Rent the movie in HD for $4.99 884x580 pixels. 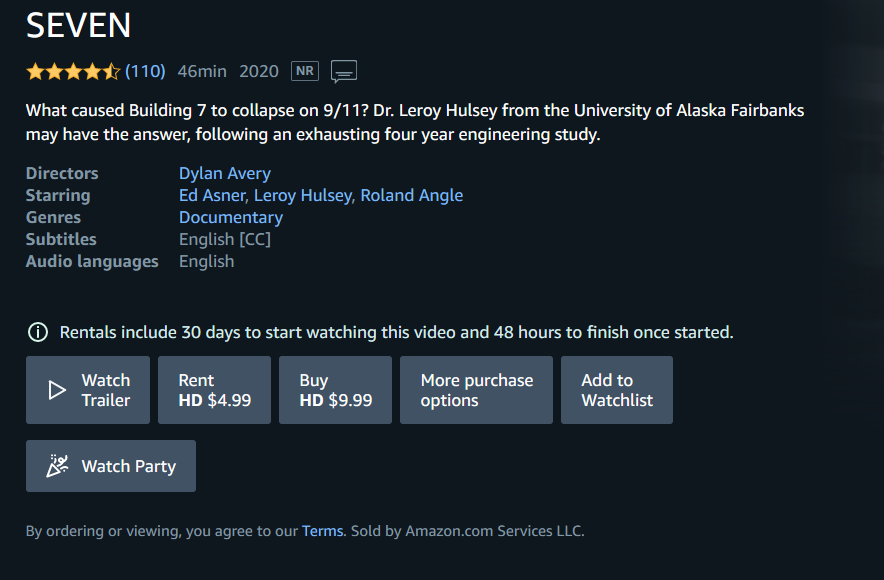pyautogui.click(x=214, y=390)
